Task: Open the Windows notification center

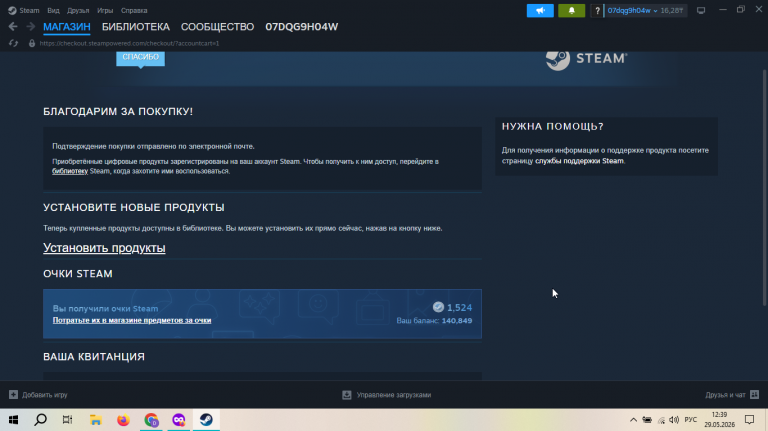Action: click(749, 420)
